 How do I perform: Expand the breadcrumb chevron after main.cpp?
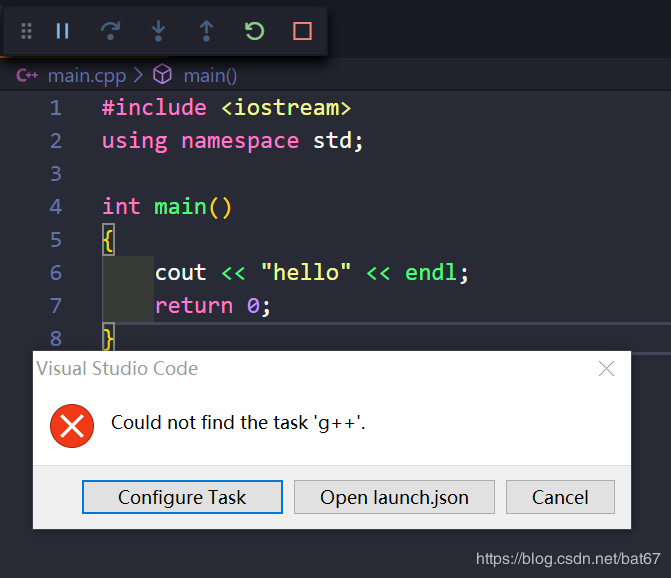pyautogui.click(x=138, y=75)
